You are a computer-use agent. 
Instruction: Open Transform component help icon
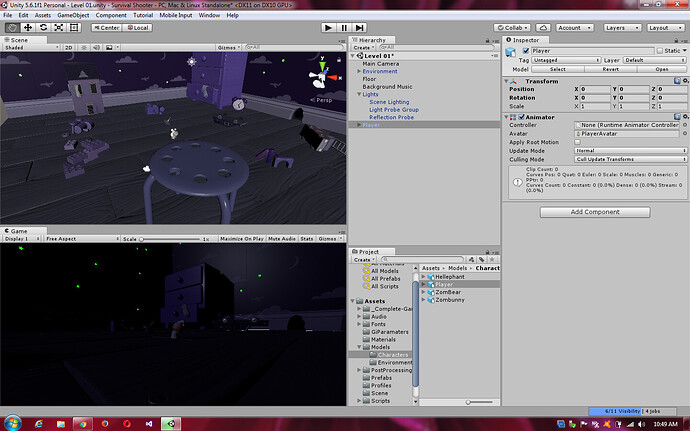(x=677, y=81)
